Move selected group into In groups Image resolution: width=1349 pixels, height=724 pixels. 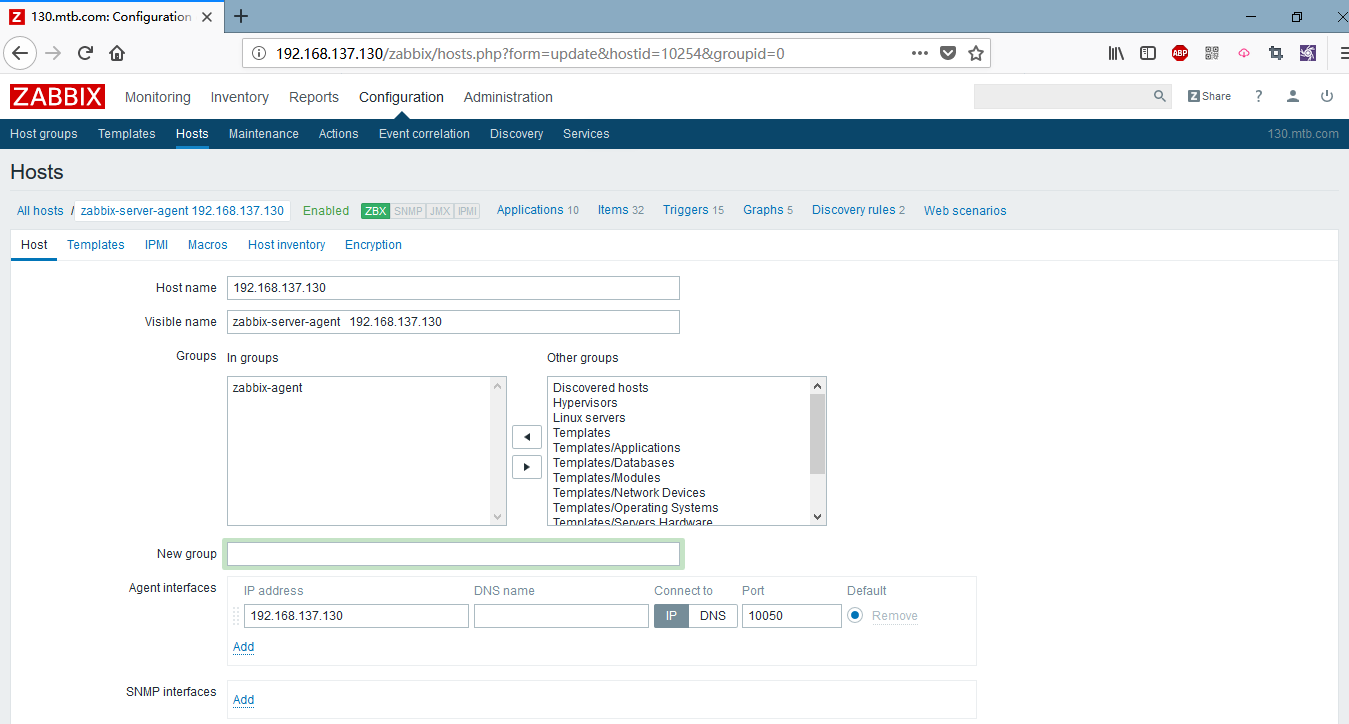point(526,437)
